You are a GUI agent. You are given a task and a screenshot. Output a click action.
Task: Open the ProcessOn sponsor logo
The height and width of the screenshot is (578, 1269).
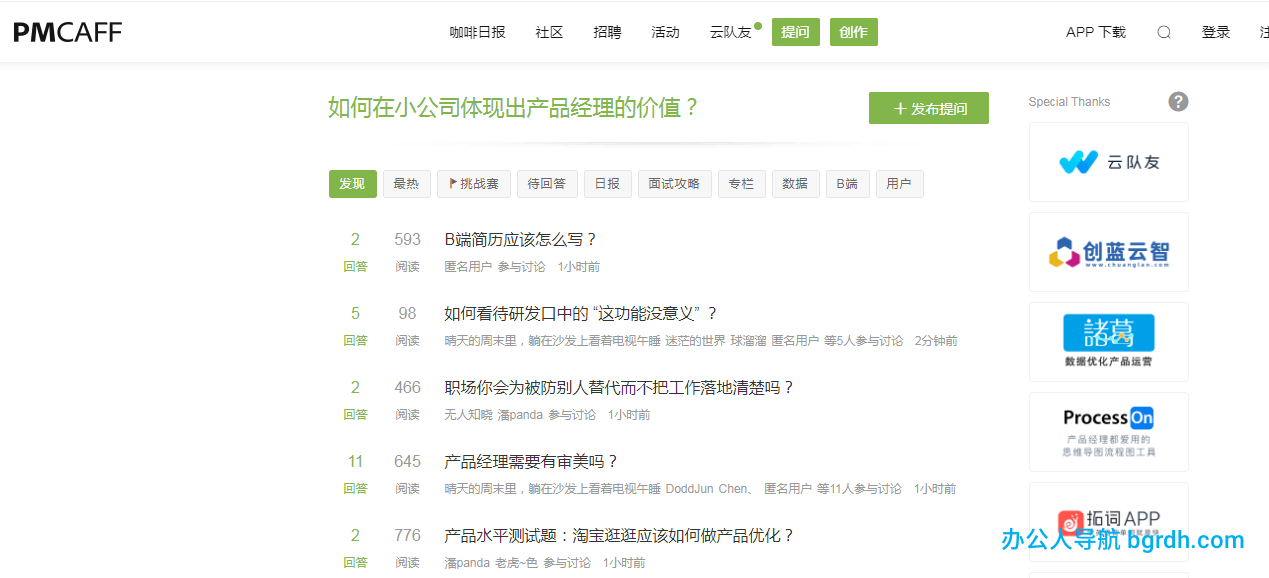[1108, 431]
